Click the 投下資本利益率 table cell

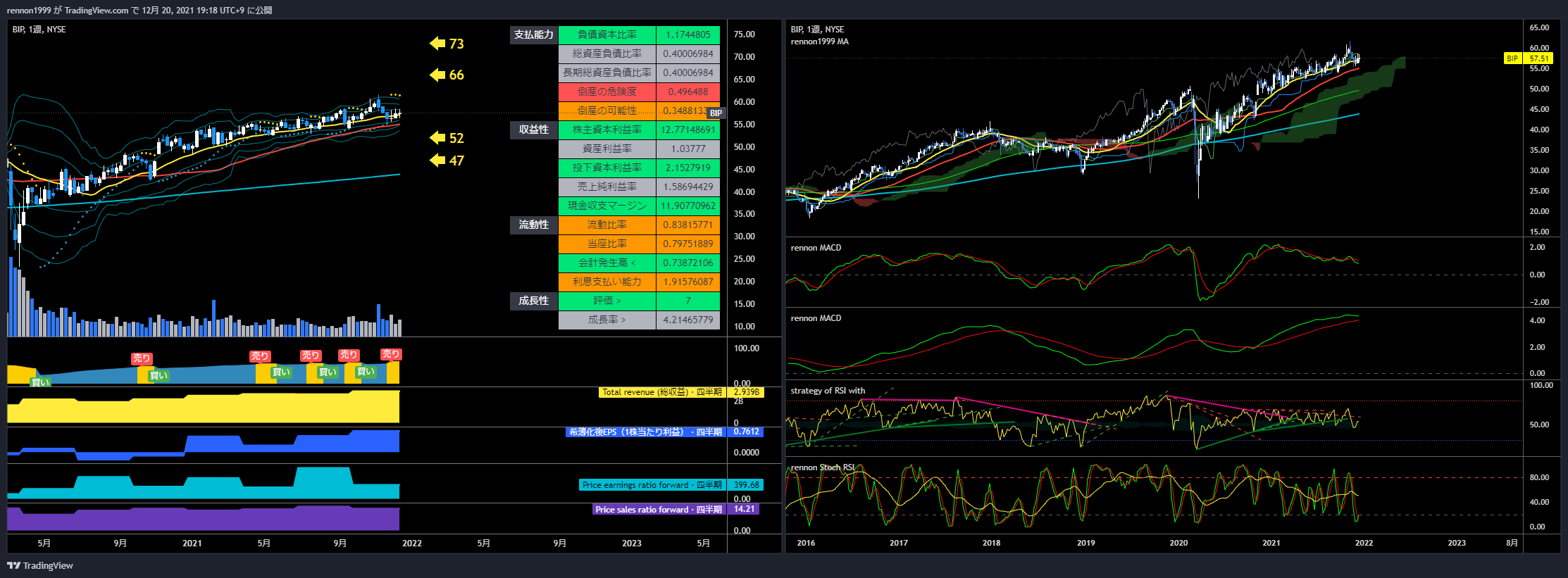(607, 168)
